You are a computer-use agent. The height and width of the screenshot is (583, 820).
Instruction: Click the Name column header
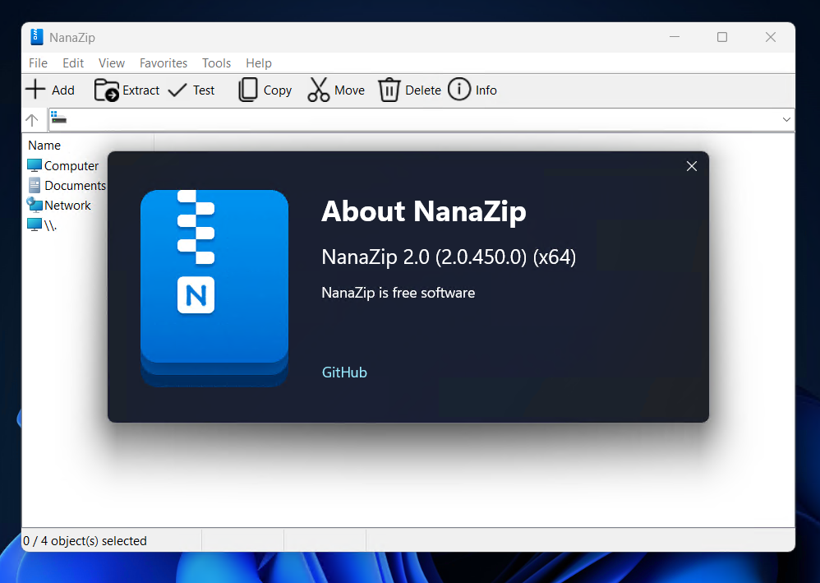(45, 145)
